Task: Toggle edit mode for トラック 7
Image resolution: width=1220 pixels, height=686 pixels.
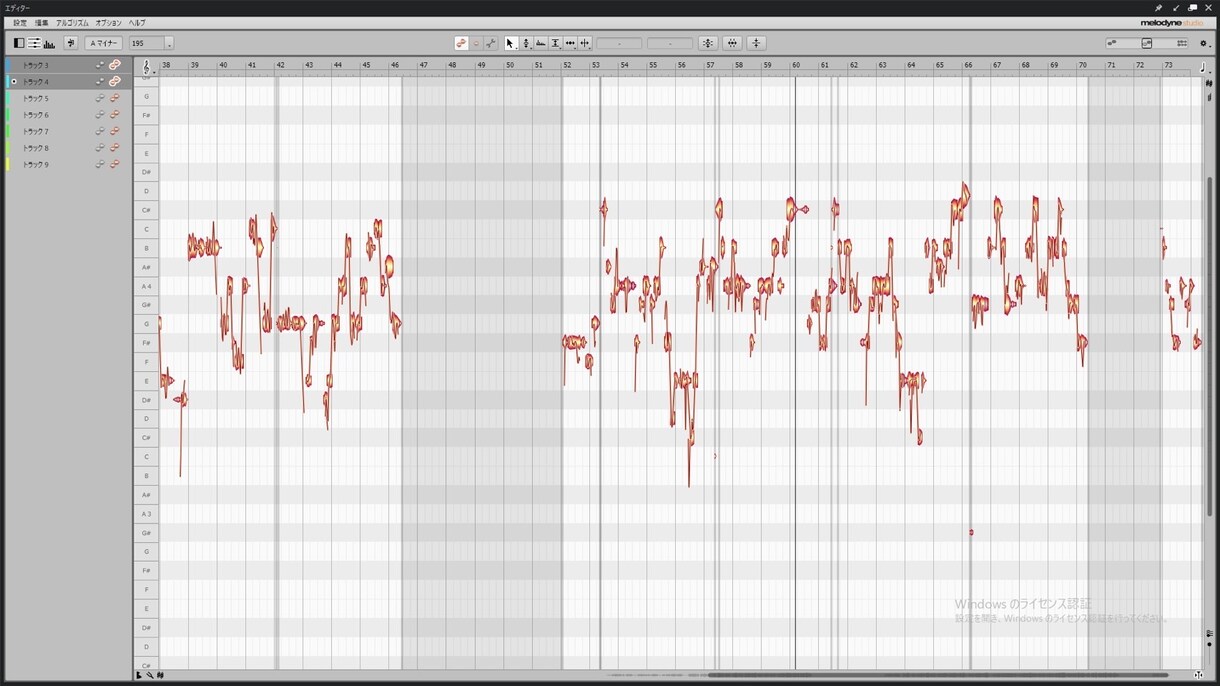Action: pos(115,131)
